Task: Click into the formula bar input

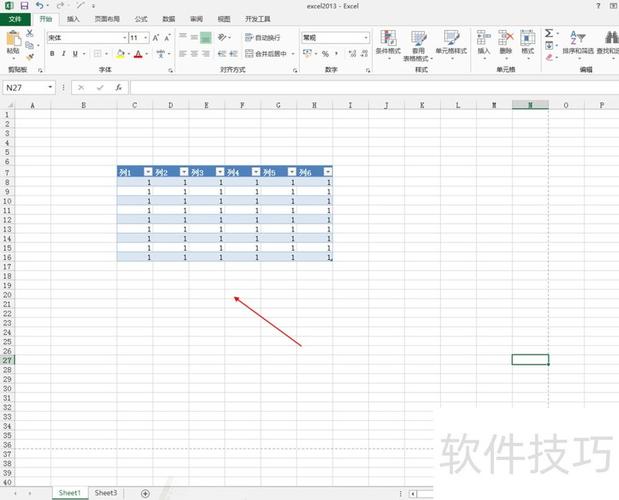Action: pyautogui.click(x=374, y=87)
